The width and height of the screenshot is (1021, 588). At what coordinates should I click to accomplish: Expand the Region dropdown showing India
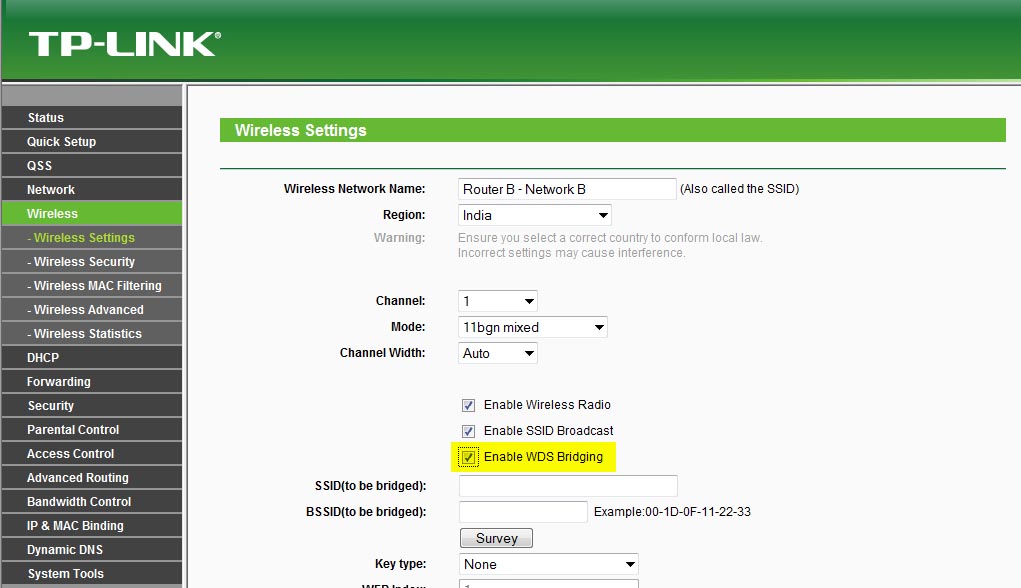(535, 216)
